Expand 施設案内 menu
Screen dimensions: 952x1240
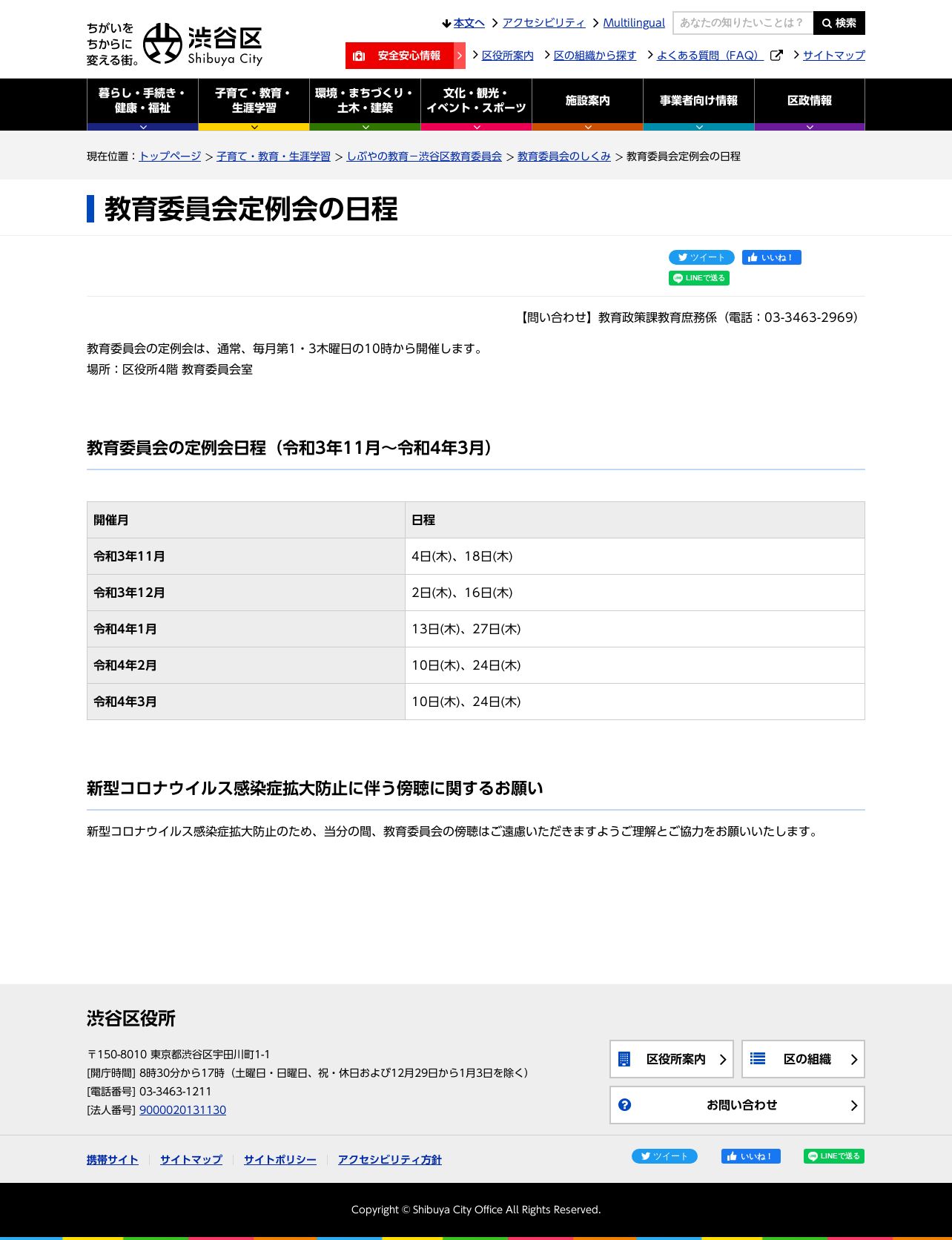pyautogui.click(x=587, y=105)
